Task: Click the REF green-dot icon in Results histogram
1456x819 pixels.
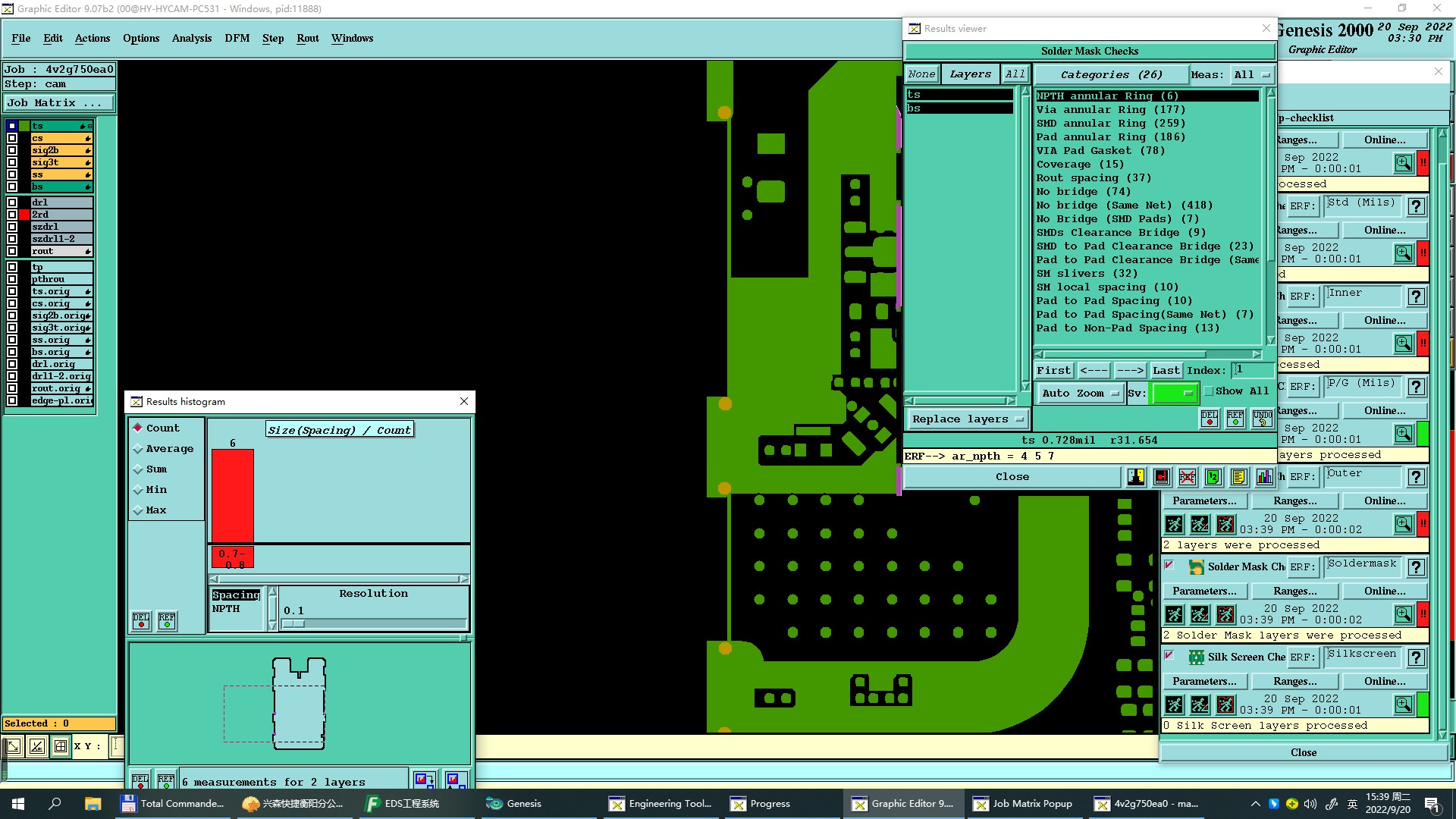Action: (x=167, y=620)
